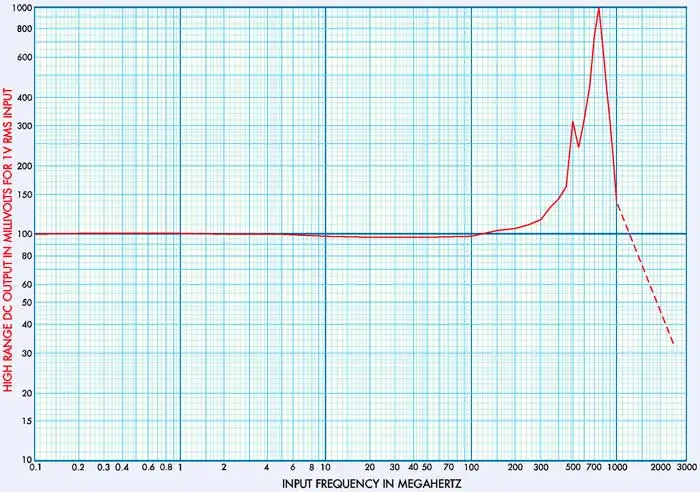The width and height of the screenshot is (700, 492).
Task: Click the highest peak of the red curve
Action: (599, 9)
